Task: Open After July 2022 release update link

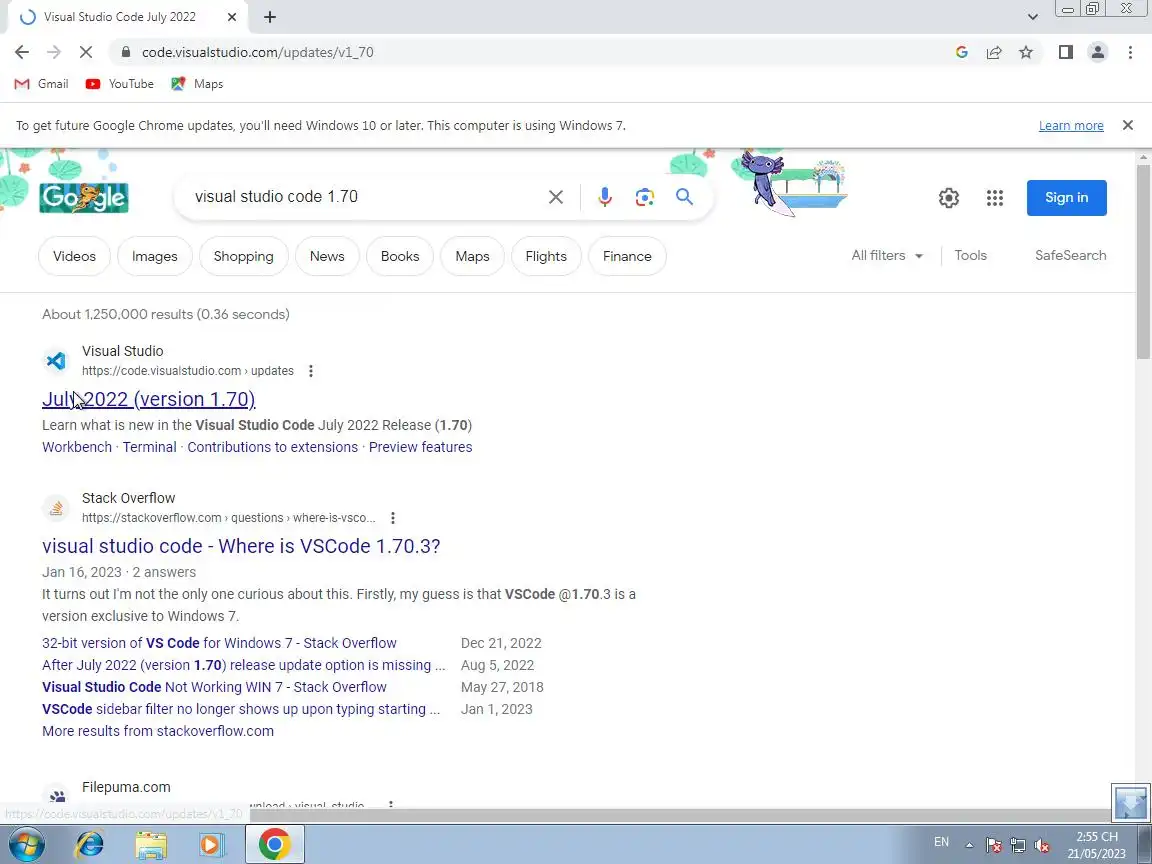Action: coord(243,666)
